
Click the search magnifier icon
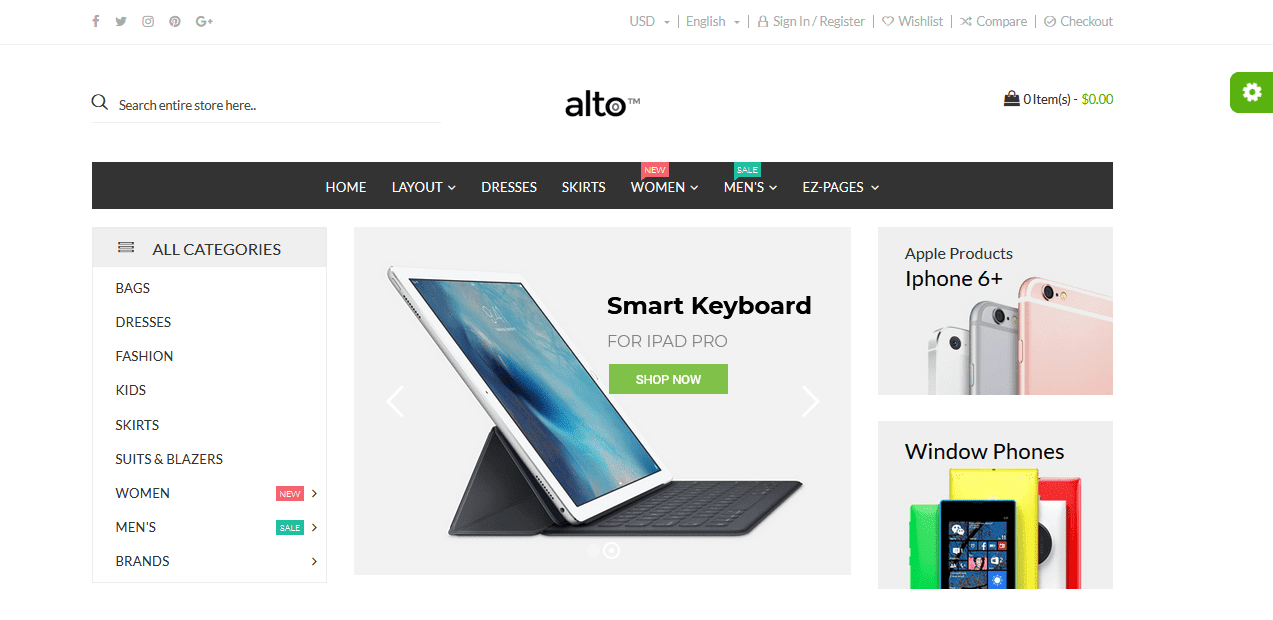[100, 102]
